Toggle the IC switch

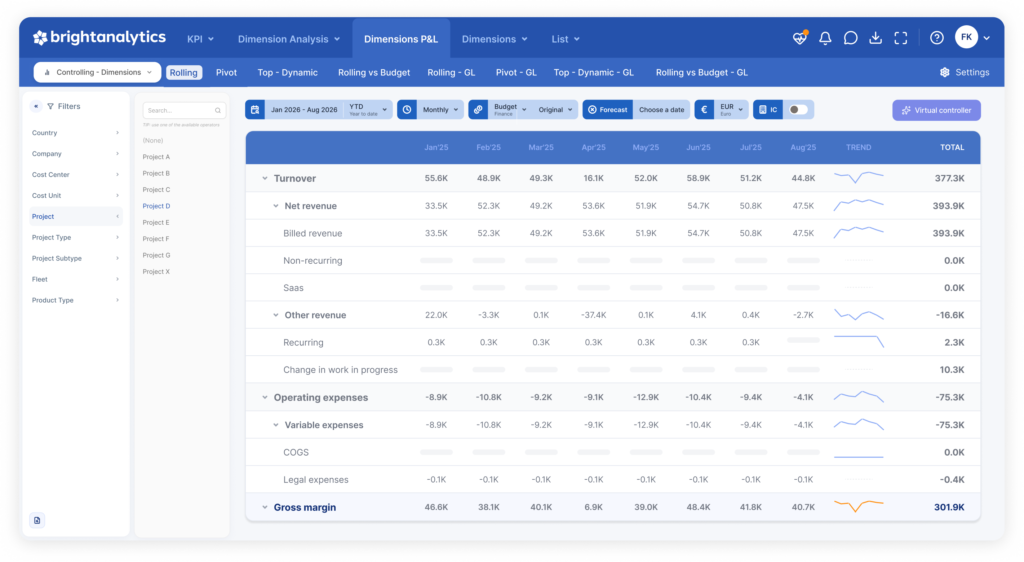pos(798,110)
